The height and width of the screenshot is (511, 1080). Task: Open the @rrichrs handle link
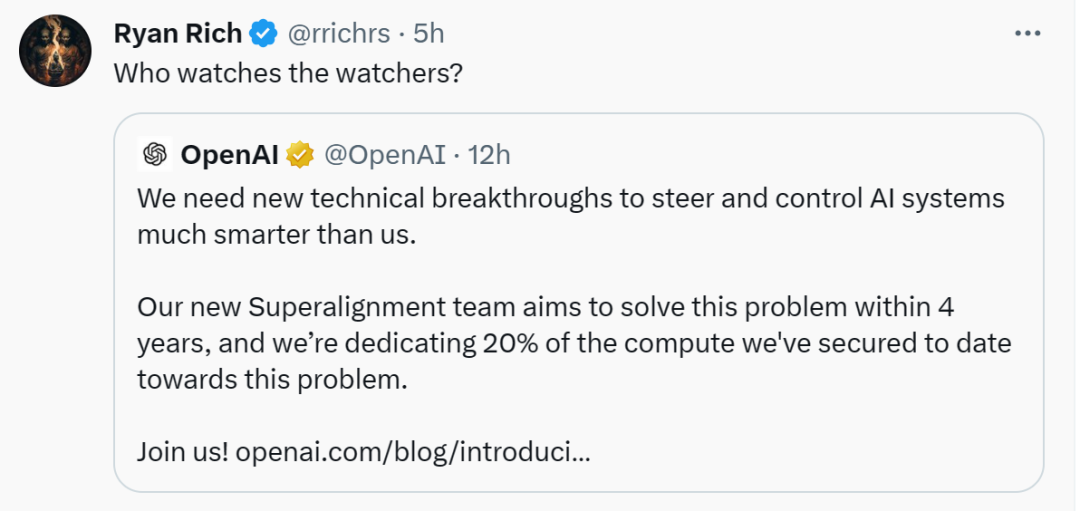[x=338, y=33]
